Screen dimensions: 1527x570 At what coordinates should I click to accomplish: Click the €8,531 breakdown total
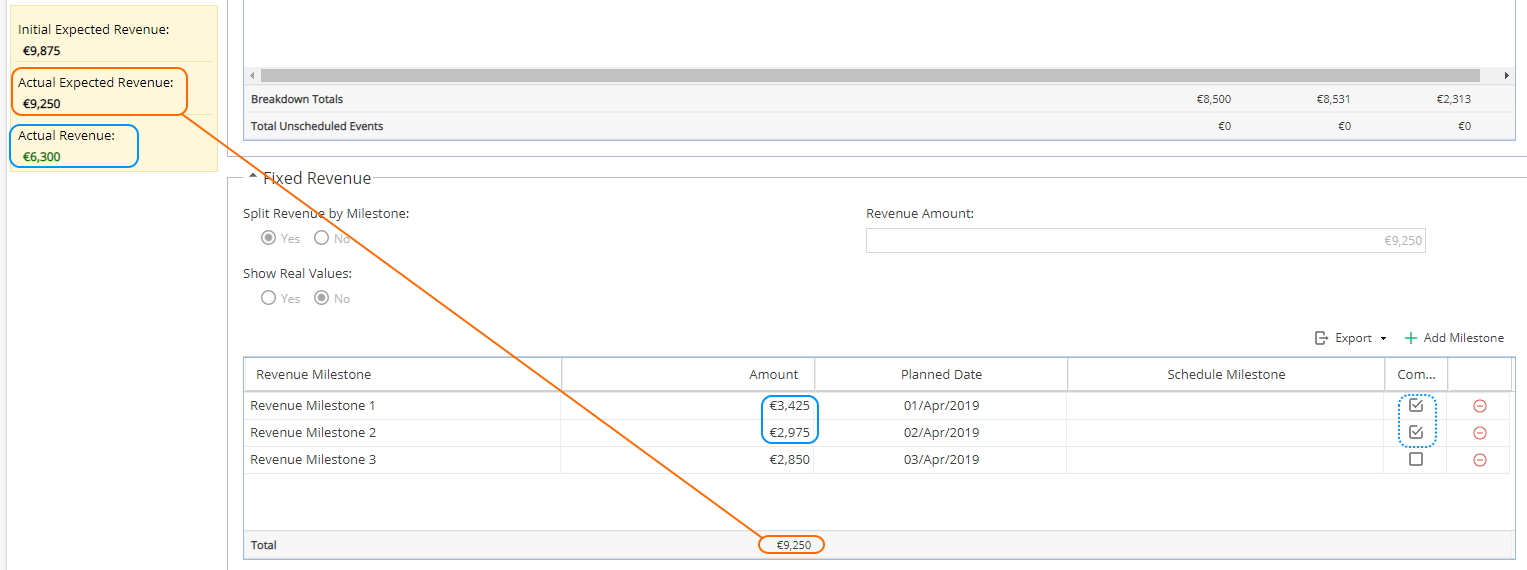(x=1333, y=99)
